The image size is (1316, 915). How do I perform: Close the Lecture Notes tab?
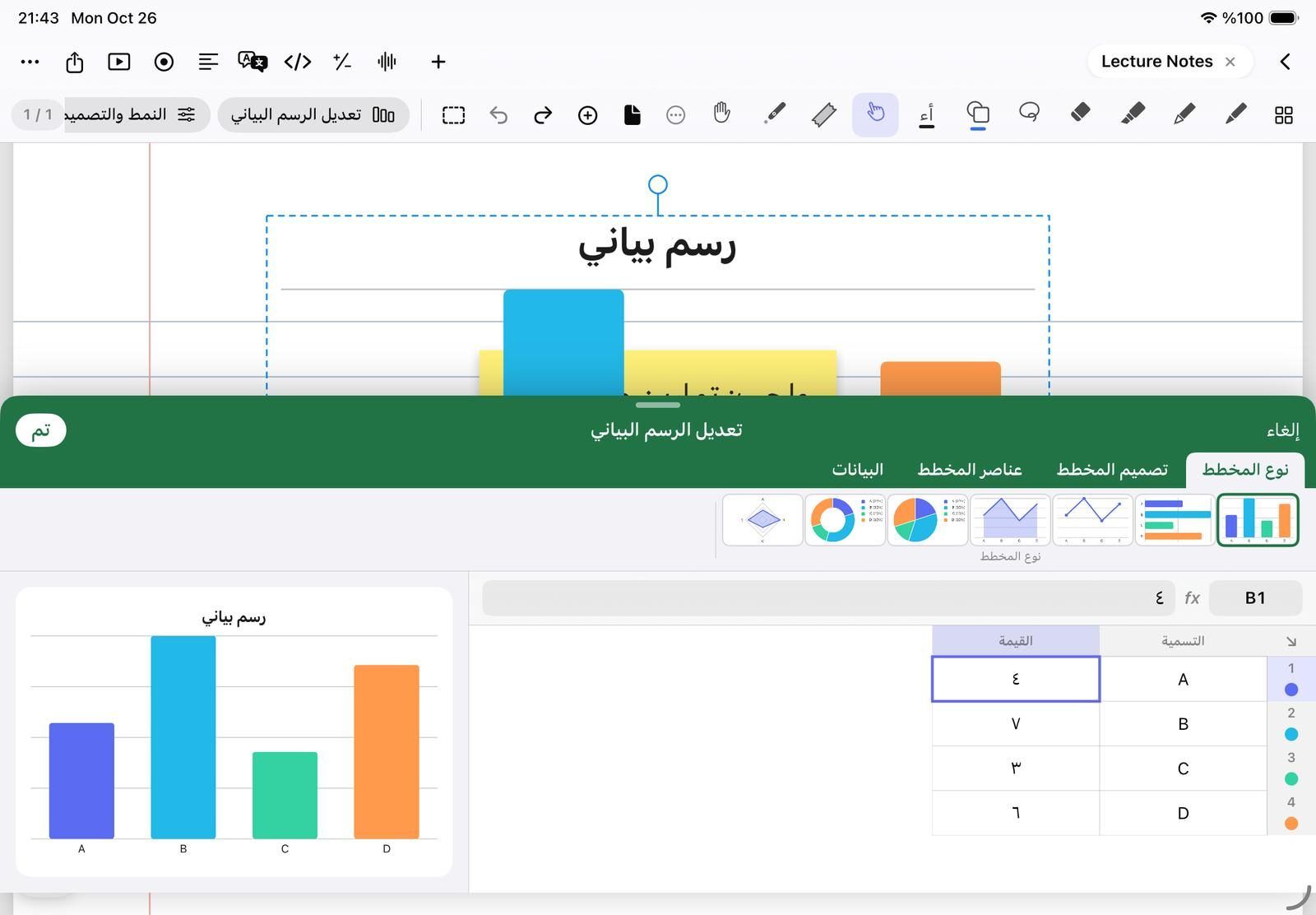(1230, 62)
